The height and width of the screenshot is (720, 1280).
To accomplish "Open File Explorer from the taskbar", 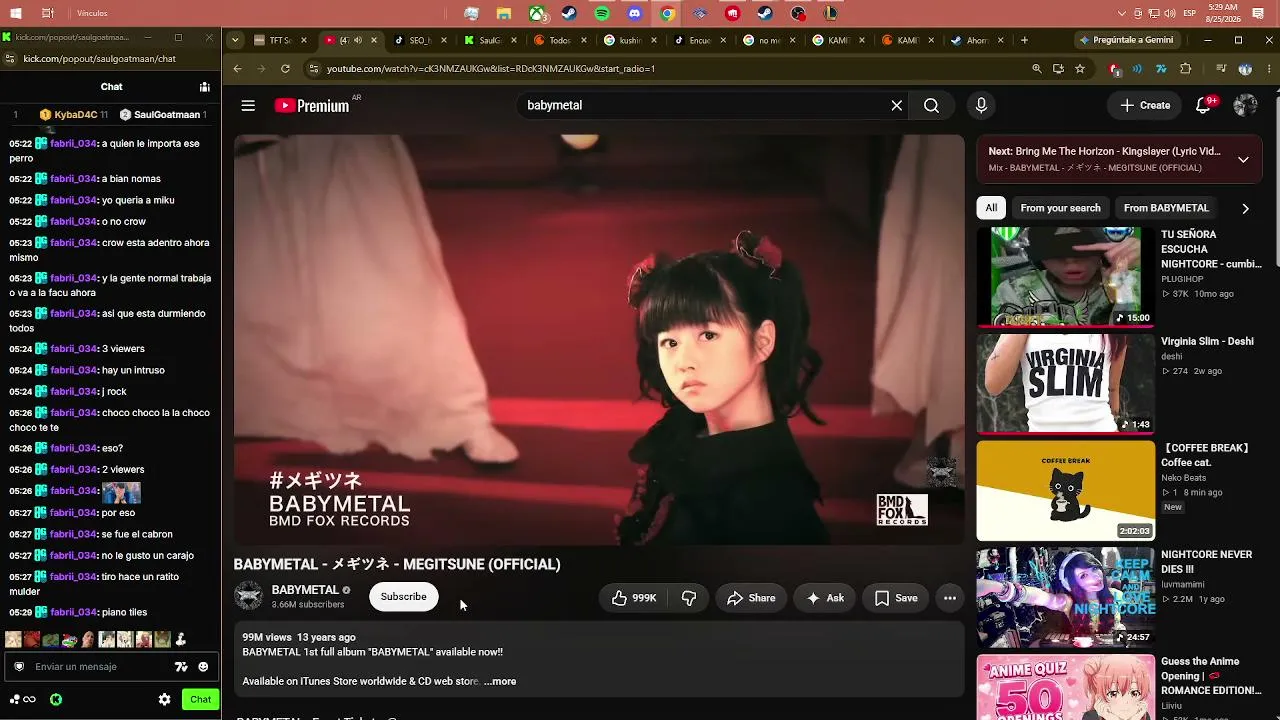I will pos(504,13).
